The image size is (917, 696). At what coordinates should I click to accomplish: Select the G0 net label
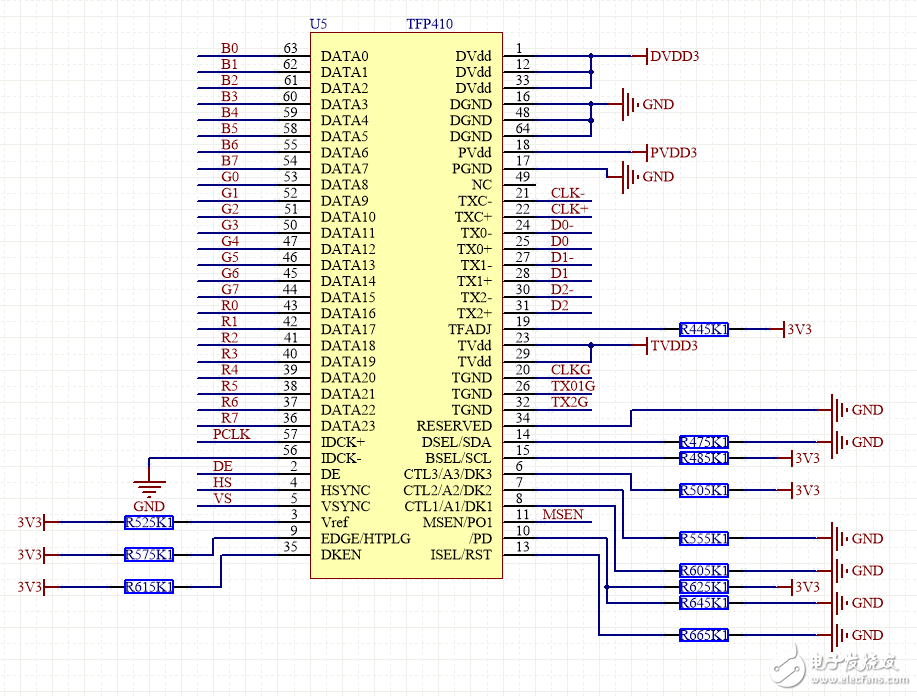229,177
